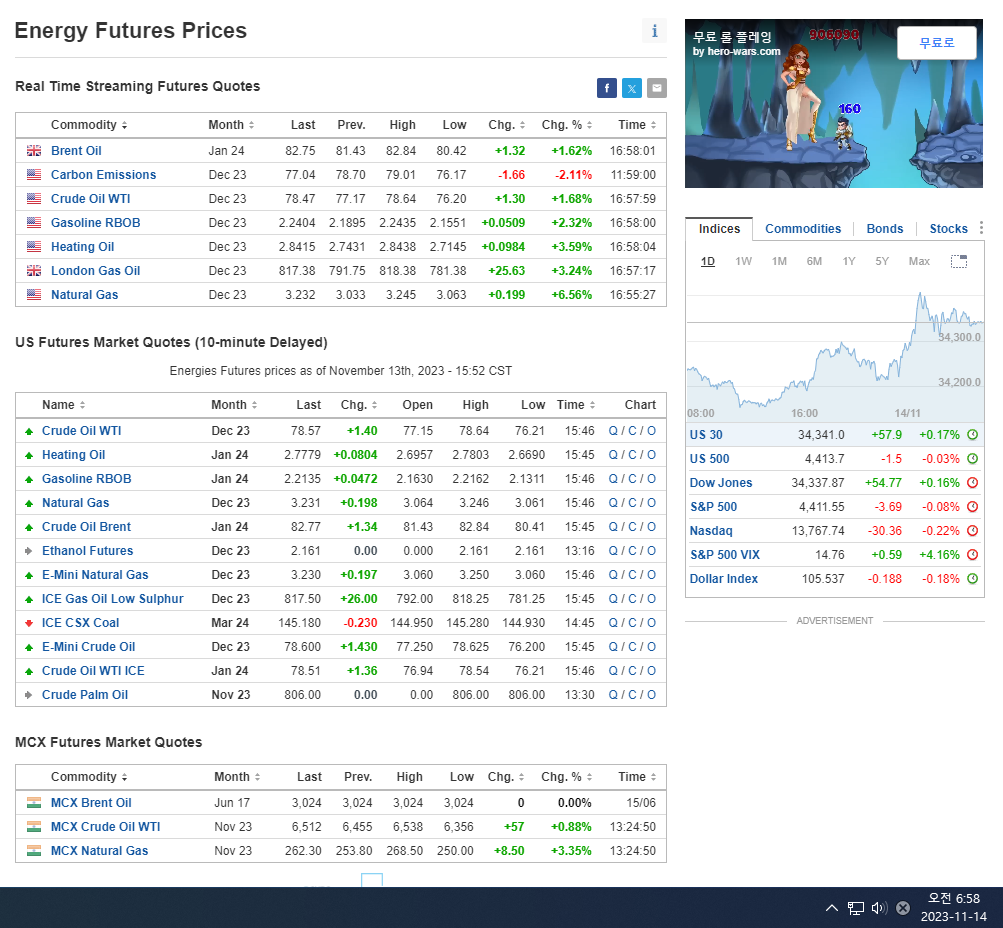Image resolution: width=1003 pixels, height=928 pixels.
Task: Open the Crude Palm Oil link
Action: pyautogui.click(x=84, y=695)
